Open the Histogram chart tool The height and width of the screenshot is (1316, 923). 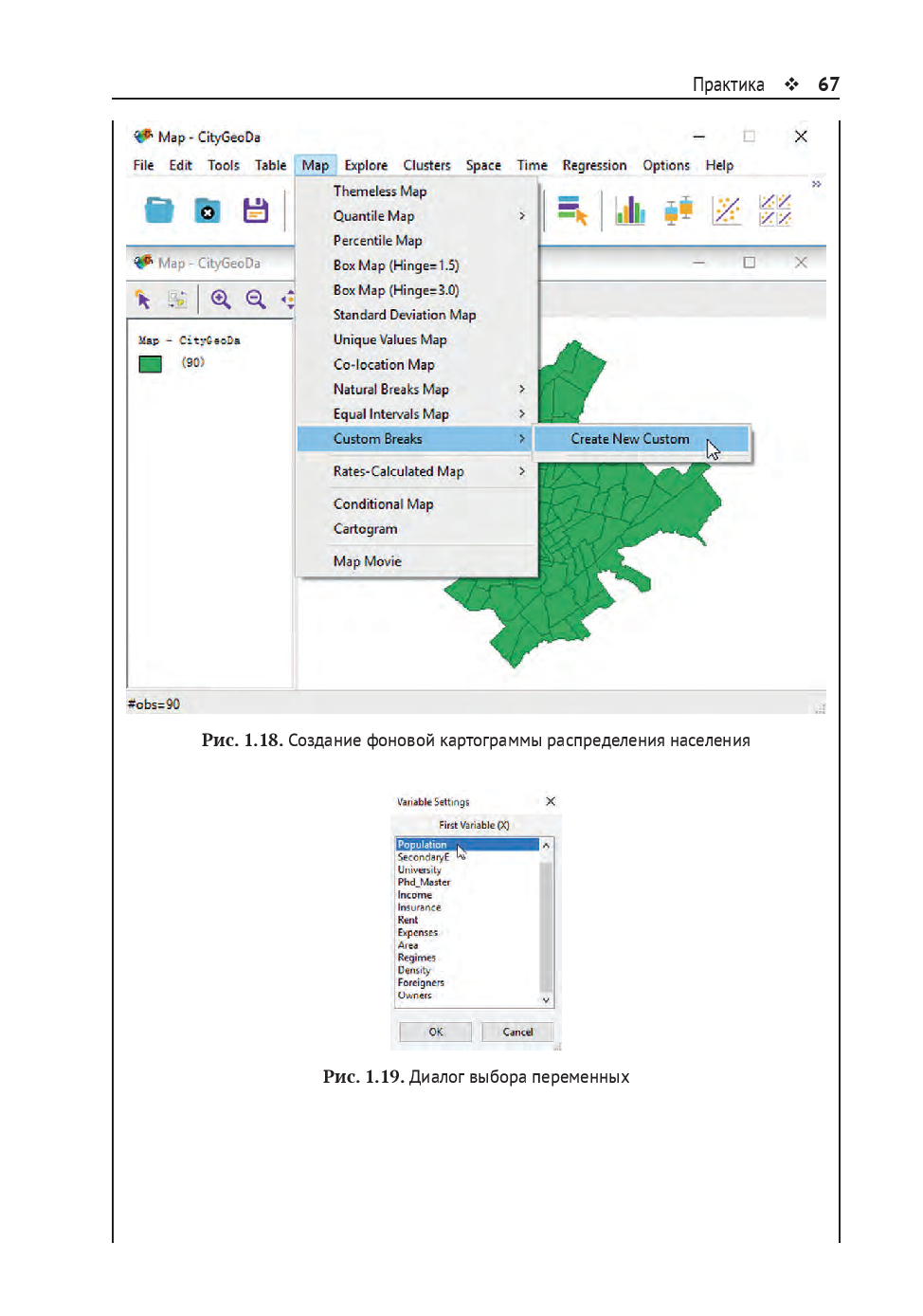point(630,210)
